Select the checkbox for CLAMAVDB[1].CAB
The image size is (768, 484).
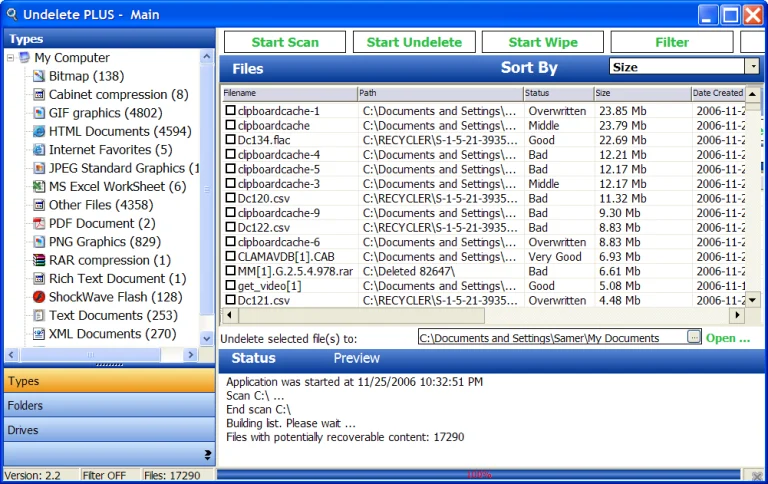(x=230, y=256)
